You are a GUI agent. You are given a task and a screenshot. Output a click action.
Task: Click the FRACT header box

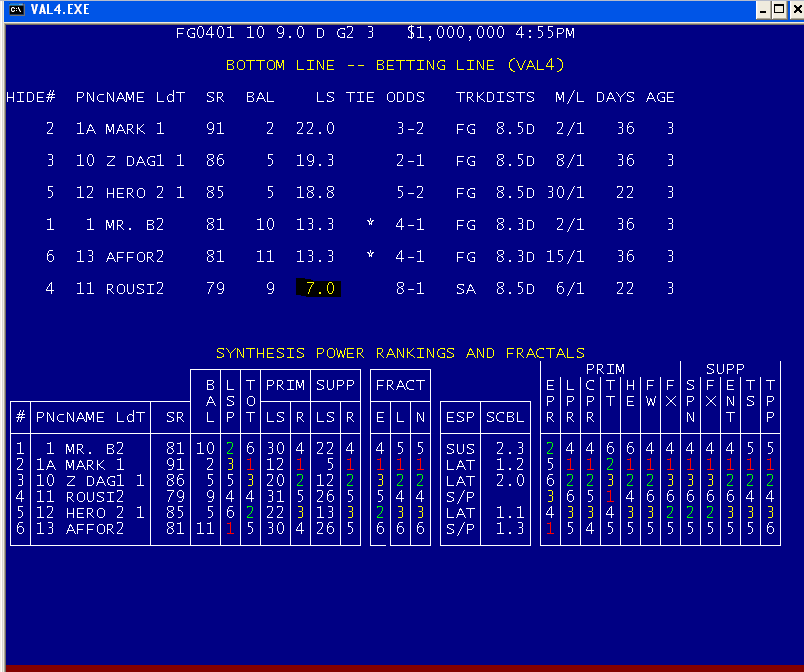point(400,385)
